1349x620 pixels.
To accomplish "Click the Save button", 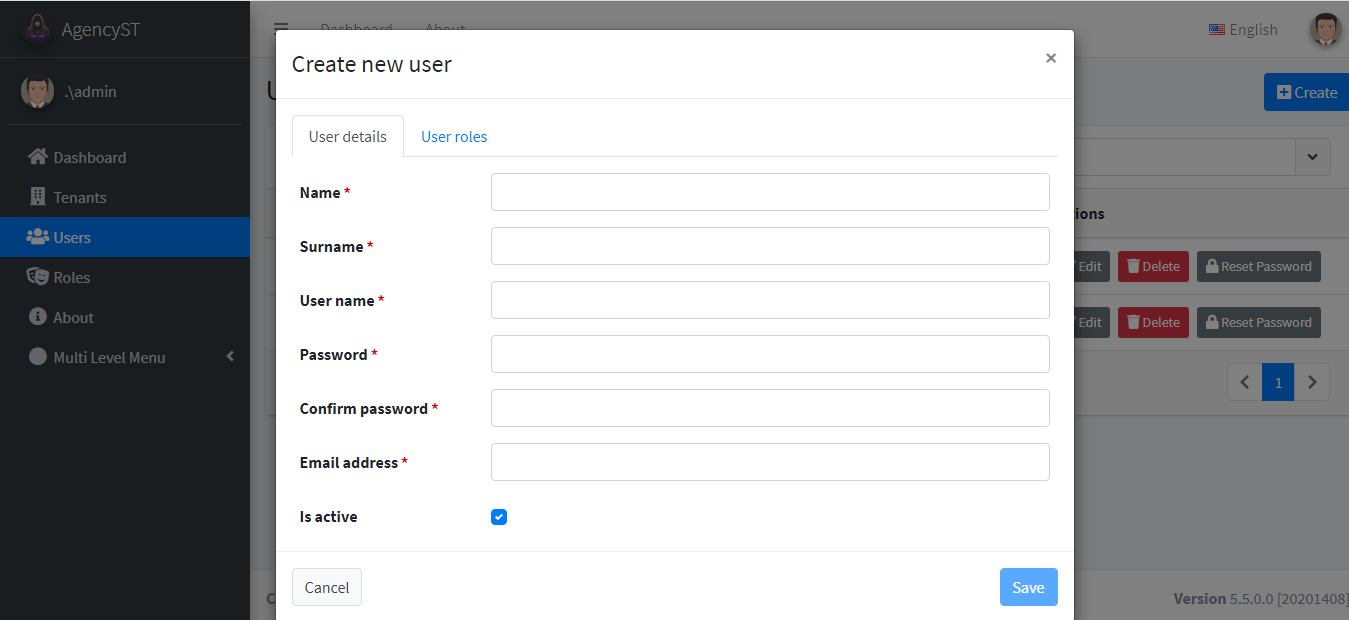I will [x=1028, y=587].
